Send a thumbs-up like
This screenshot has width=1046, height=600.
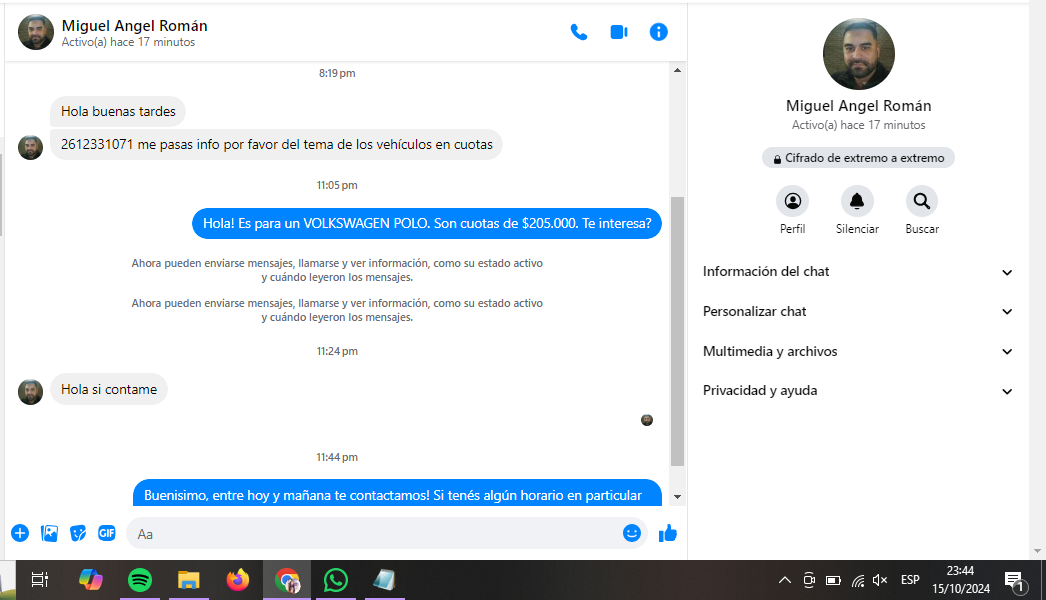pos(668,533)
